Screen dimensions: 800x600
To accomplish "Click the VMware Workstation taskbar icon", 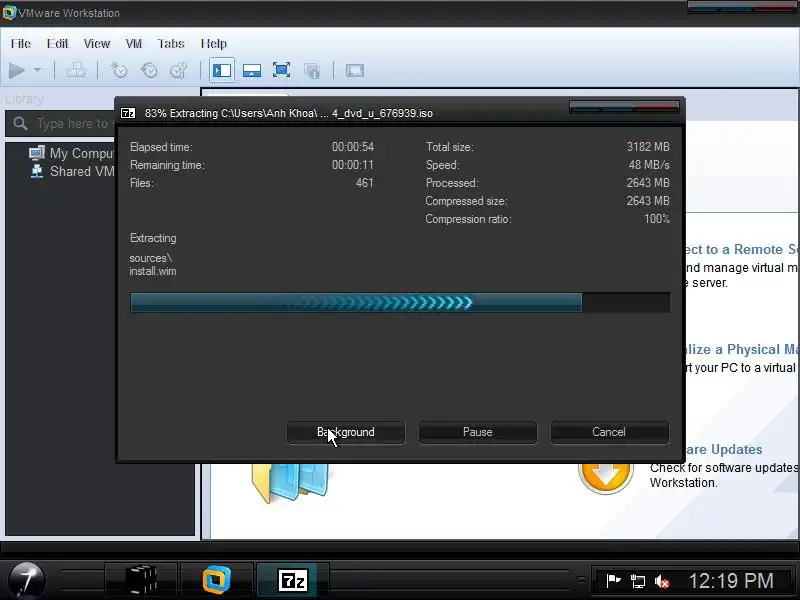I will pyautogui.click(x=217, y=580).
